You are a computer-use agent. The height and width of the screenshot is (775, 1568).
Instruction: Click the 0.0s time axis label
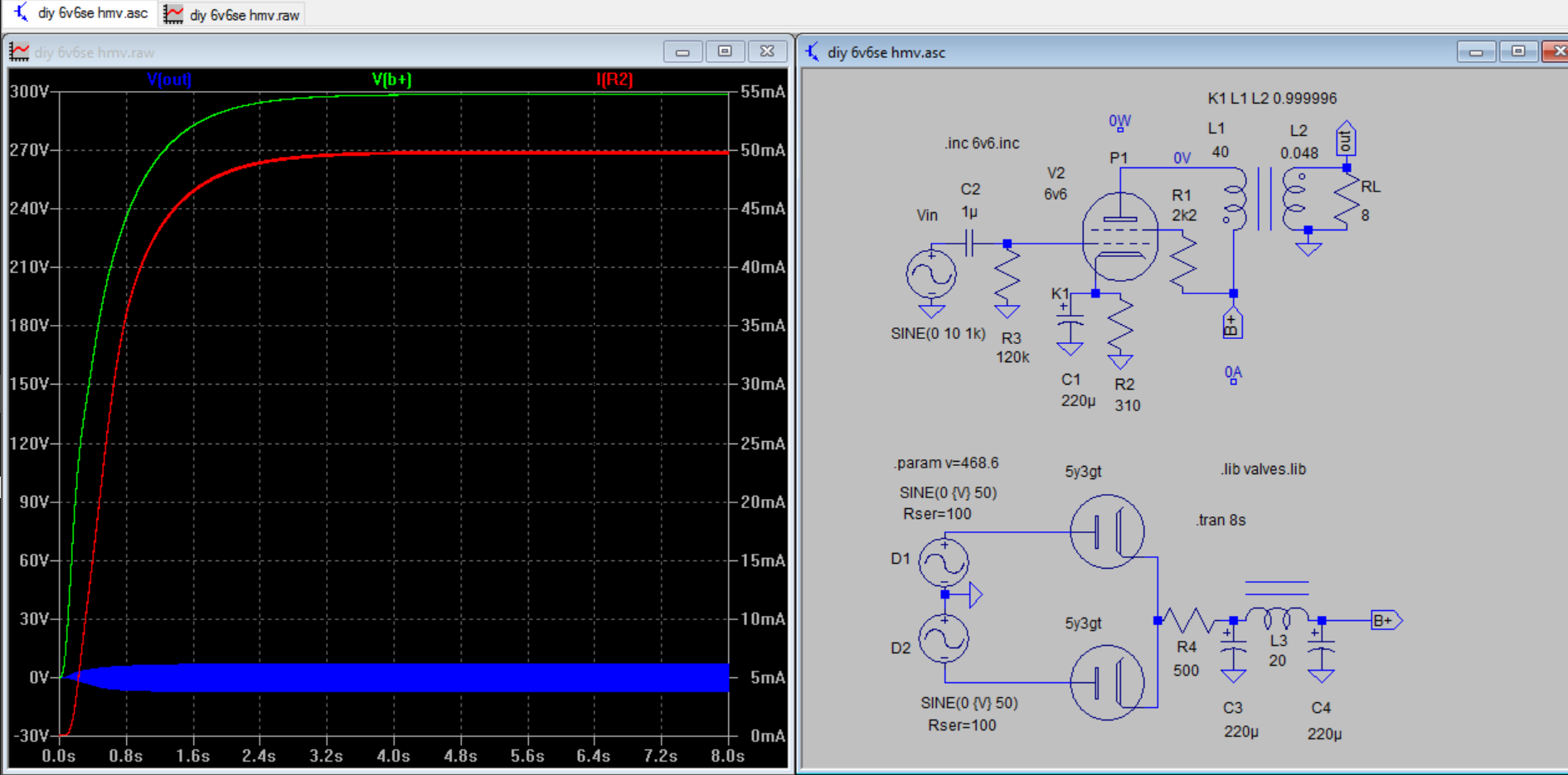tap(59, 756)
